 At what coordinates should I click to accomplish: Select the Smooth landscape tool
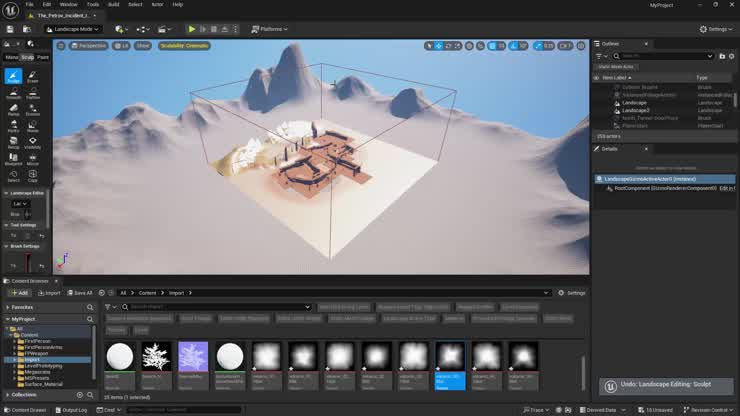[13, 93]
